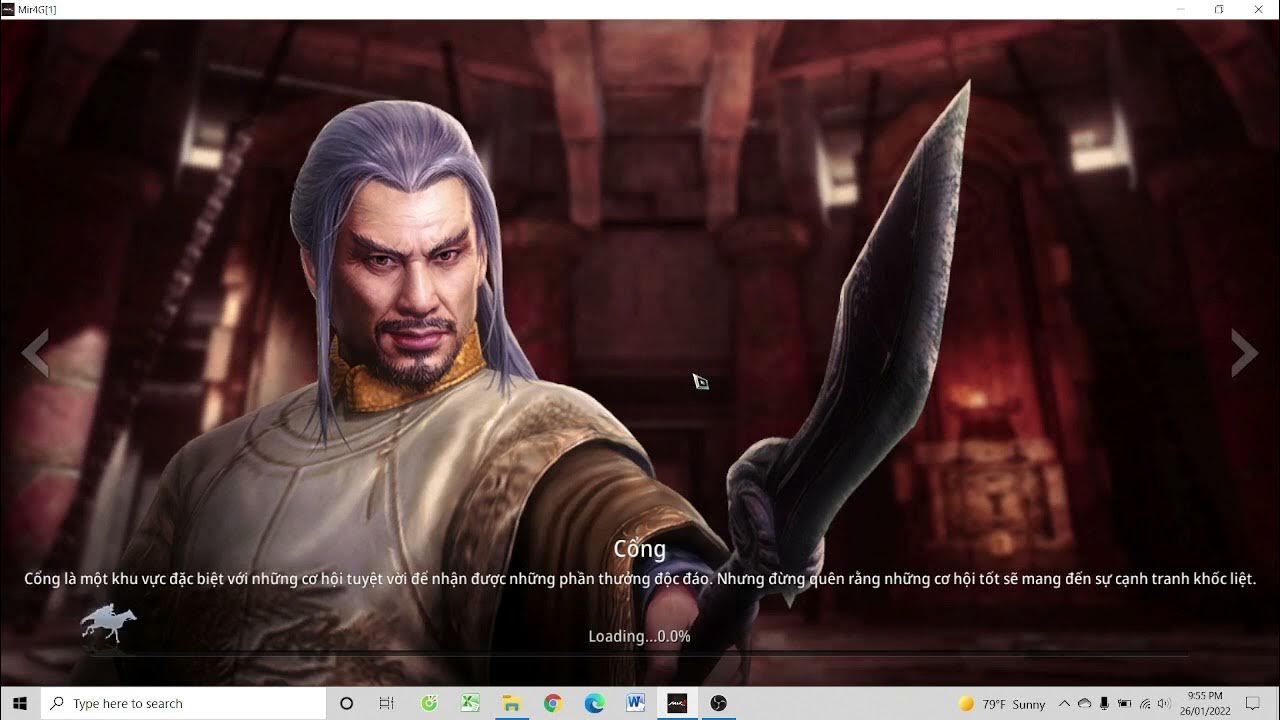Click the loading progress bar
The image size is (1280, 720).
point(640,653)
